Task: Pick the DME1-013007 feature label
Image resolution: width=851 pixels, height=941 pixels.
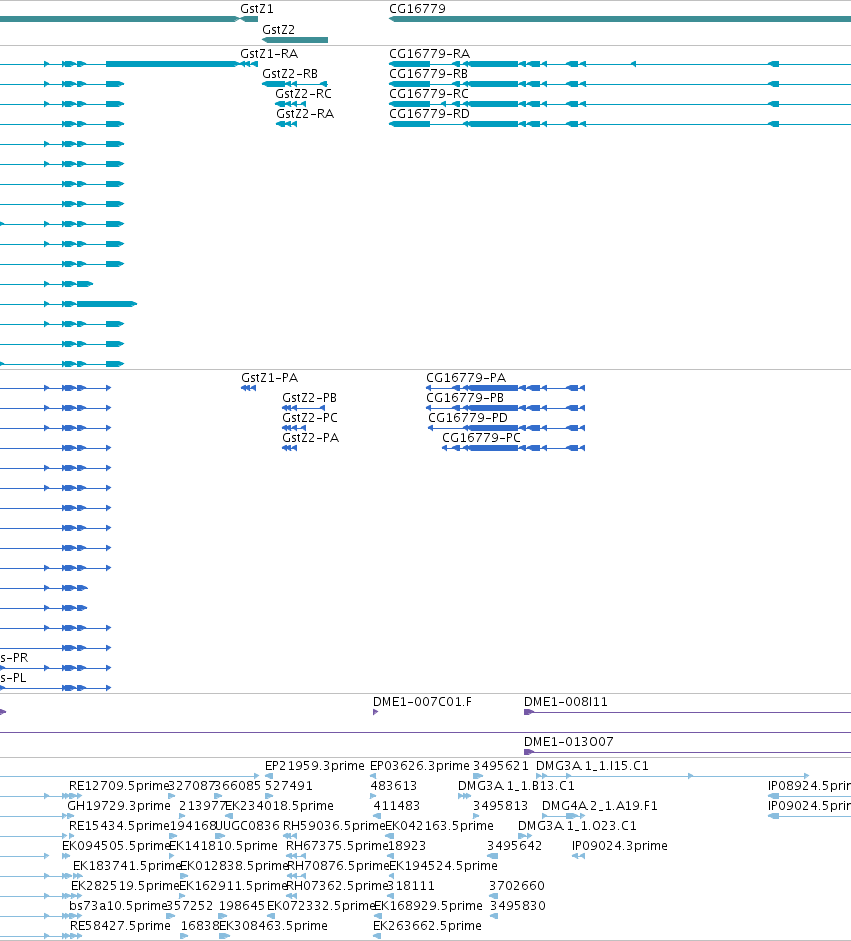Action: [x=568, y=742]
